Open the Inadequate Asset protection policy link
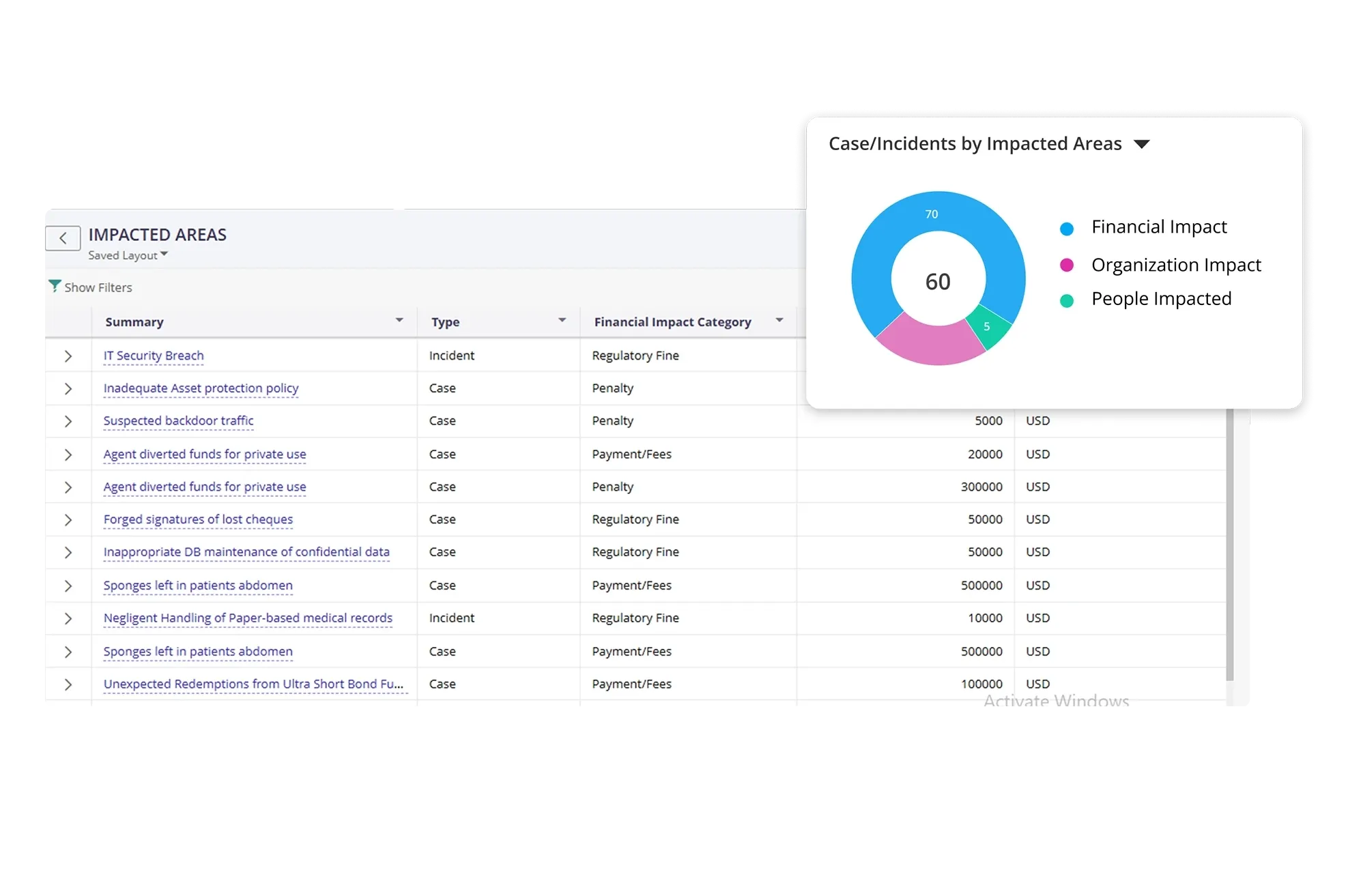The width and height of the screenshot is (1348, 896). tap(201, 388)
